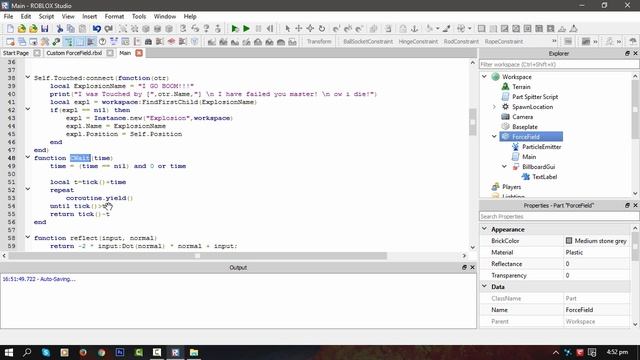Close the Custom ForceField.rbxl tab

110,53
